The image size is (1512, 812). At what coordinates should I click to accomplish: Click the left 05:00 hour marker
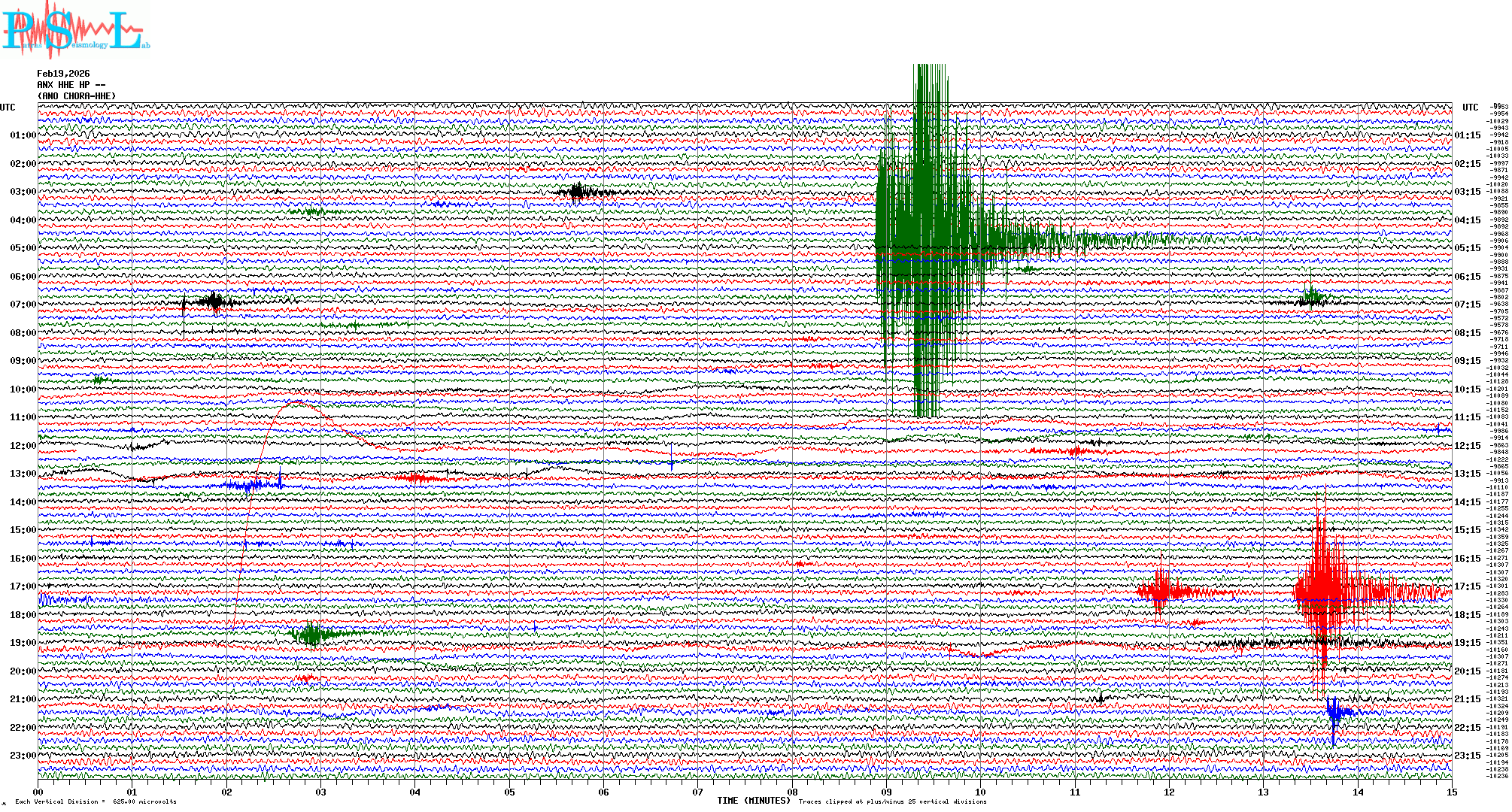click(x=23, y=248)
